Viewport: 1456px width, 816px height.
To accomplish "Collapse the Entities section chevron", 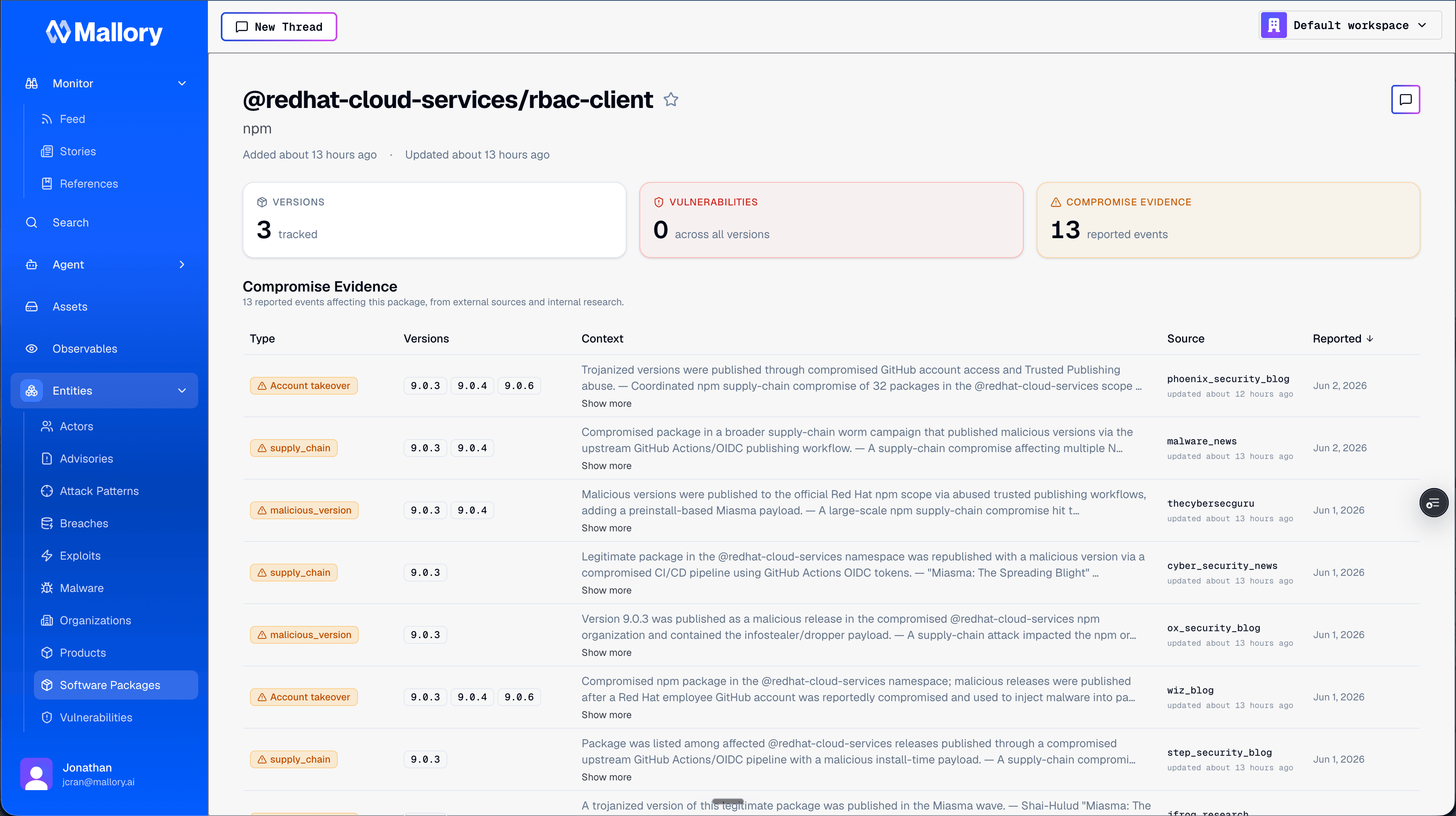I will point(182,391).
